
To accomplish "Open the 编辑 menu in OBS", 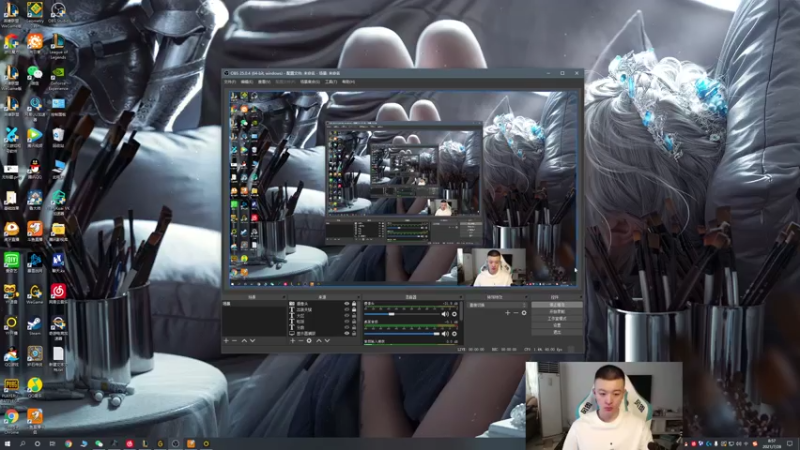I will point(247,82).
